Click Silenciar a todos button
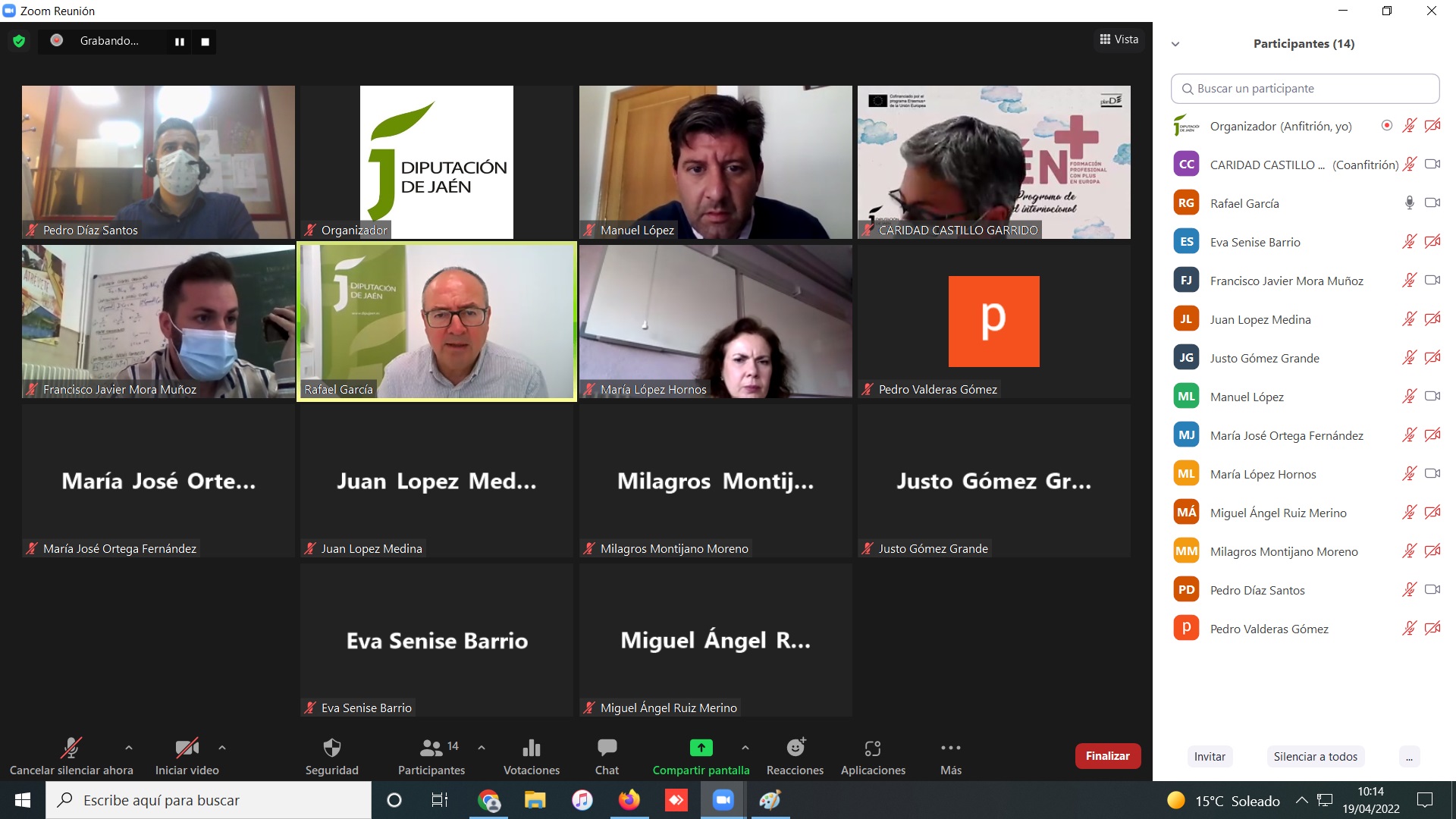The image size is (1456, 819). coord(1315,756)
